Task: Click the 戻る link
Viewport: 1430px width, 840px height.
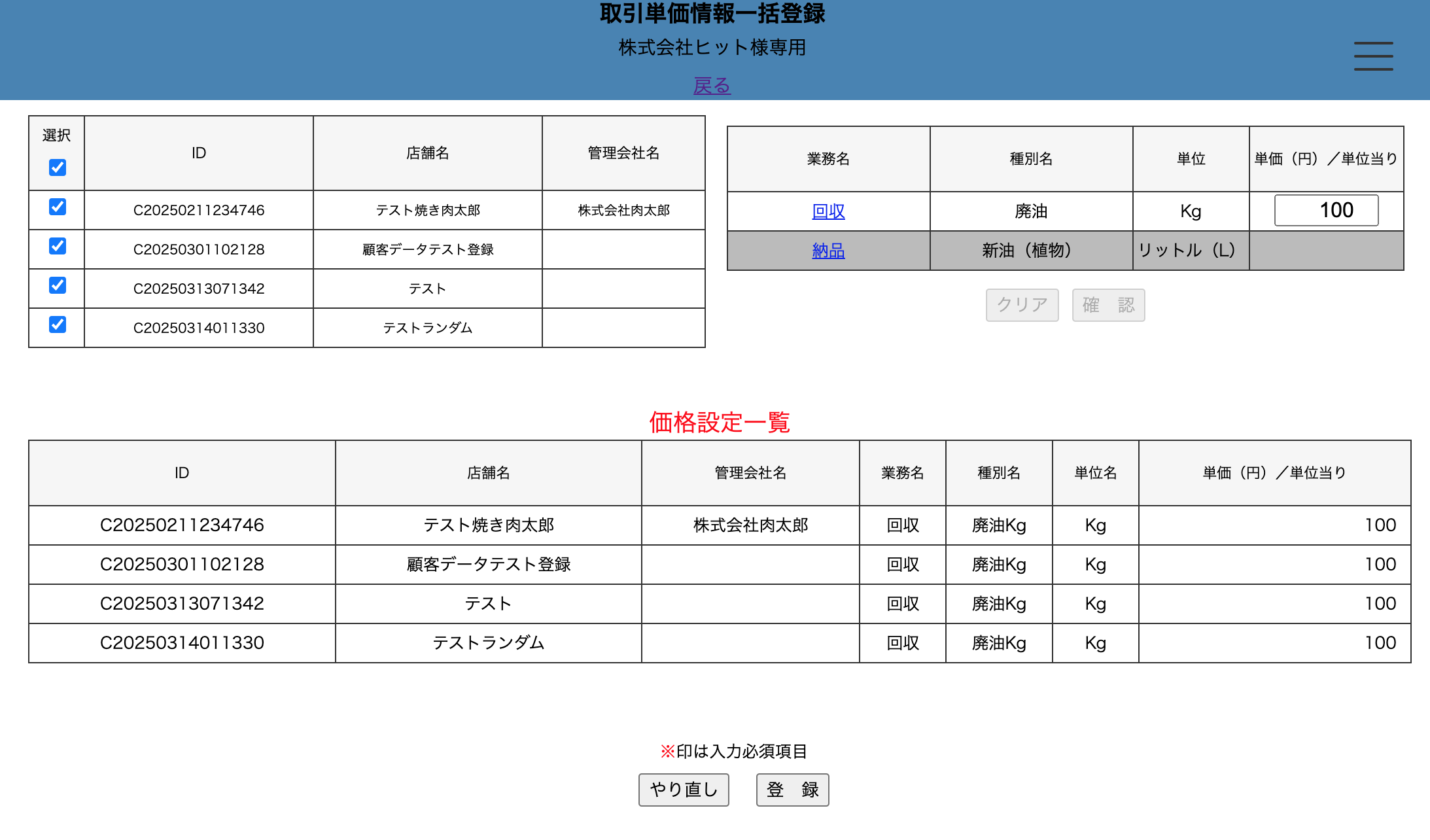Action: tap(712, 86)
